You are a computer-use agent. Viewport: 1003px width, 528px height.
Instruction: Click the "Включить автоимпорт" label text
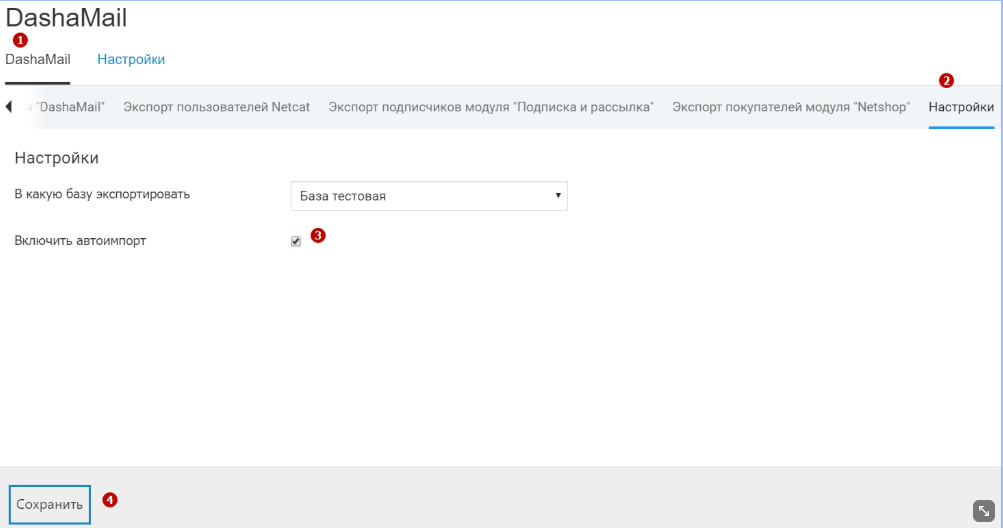pos(80,241)
